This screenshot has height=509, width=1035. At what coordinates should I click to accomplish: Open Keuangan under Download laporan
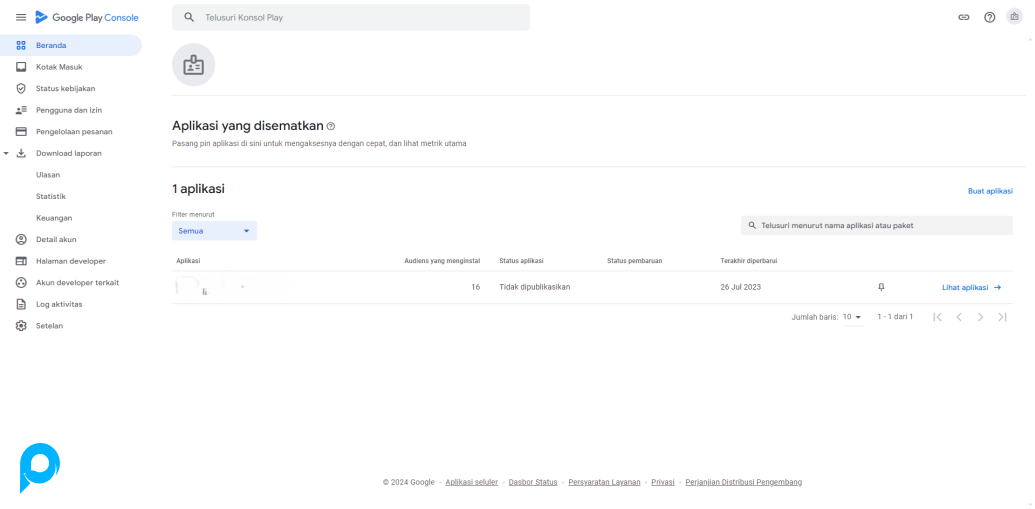point(54,218)
